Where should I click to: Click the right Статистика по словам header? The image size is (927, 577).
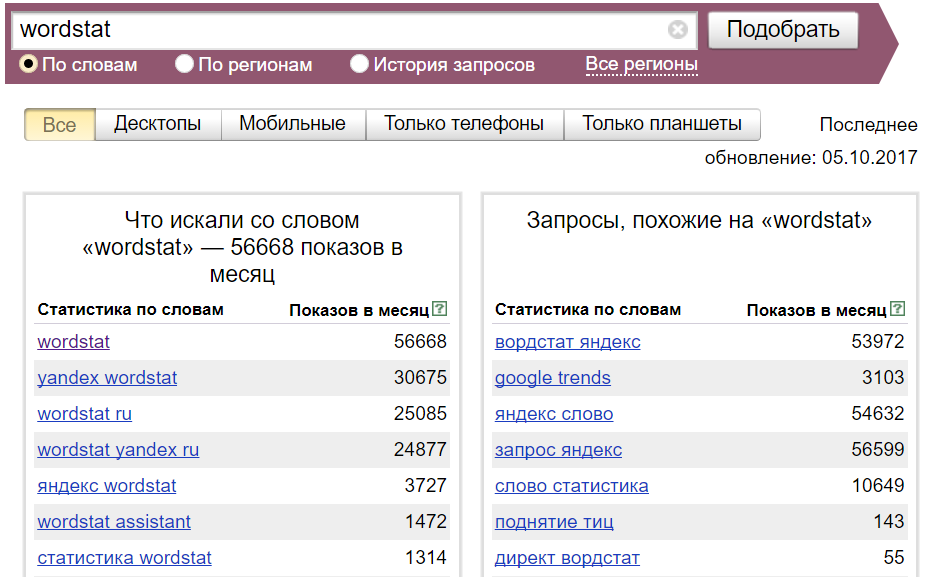[588, 310]
